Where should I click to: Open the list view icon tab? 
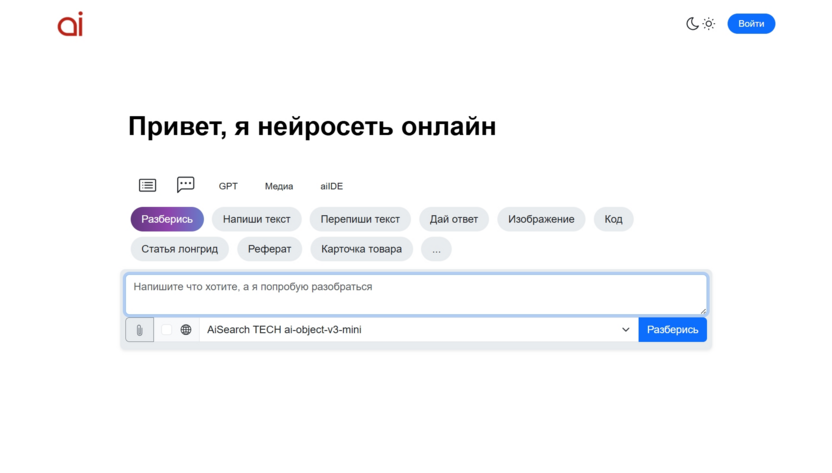148,185
